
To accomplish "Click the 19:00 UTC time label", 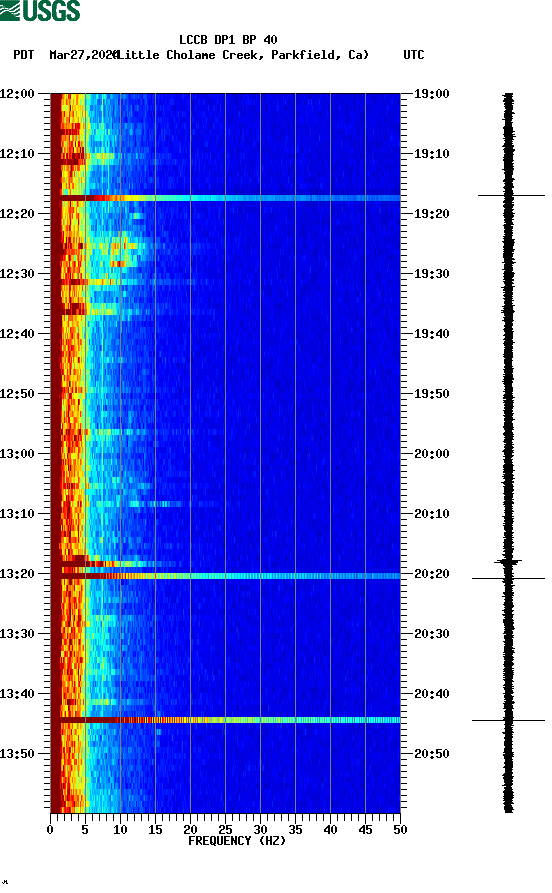I will click(431, 93).
